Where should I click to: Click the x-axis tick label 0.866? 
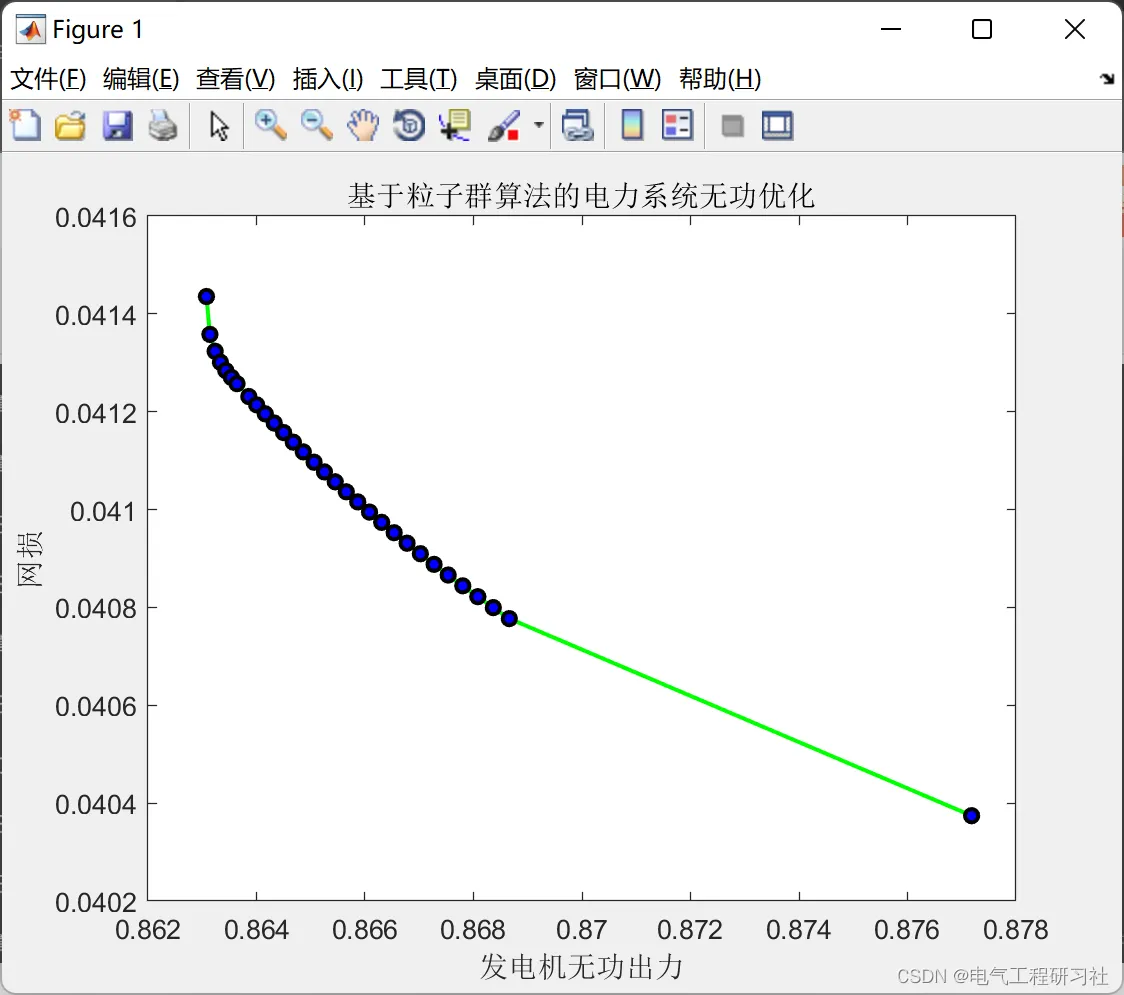tap(364, 930)
